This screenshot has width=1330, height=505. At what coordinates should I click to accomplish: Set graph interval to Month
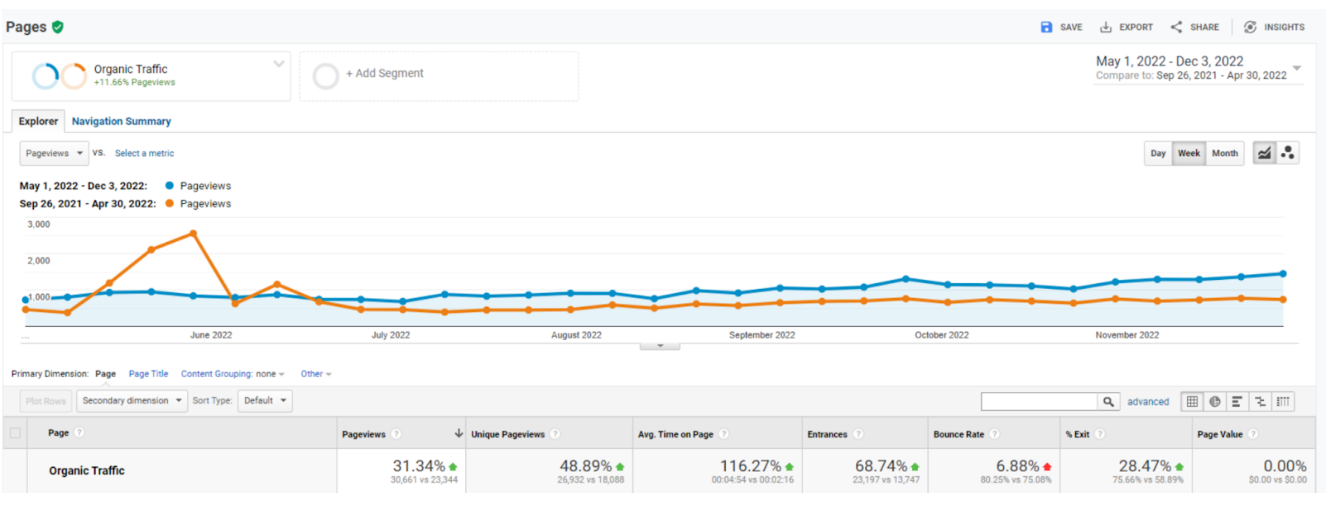pyautogui.click(x=1224, y=153)
